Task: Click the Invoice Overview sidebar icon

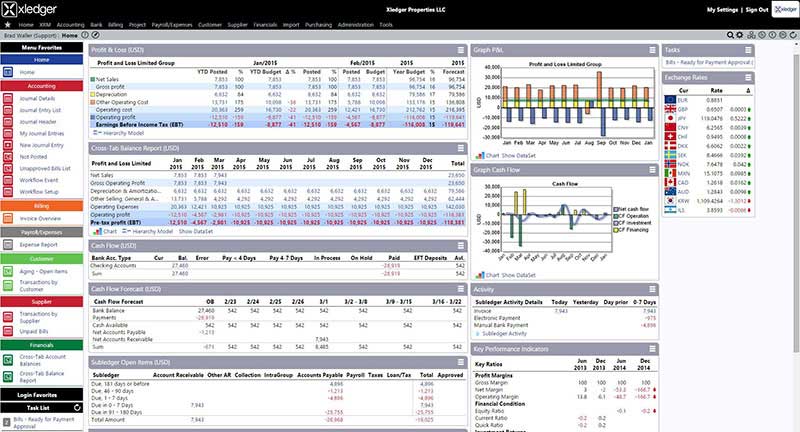Action: click(x=8, y=218)
